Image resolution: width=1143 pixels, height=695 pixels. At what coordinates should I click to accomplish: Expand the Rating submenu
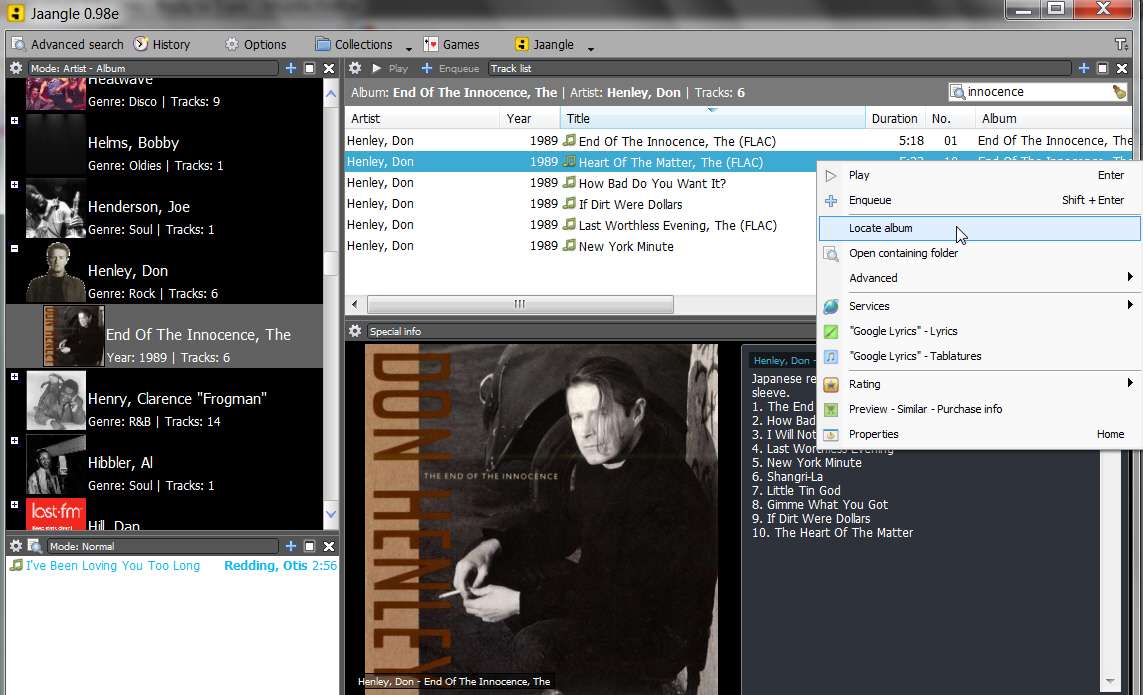[x=979, y=384]
